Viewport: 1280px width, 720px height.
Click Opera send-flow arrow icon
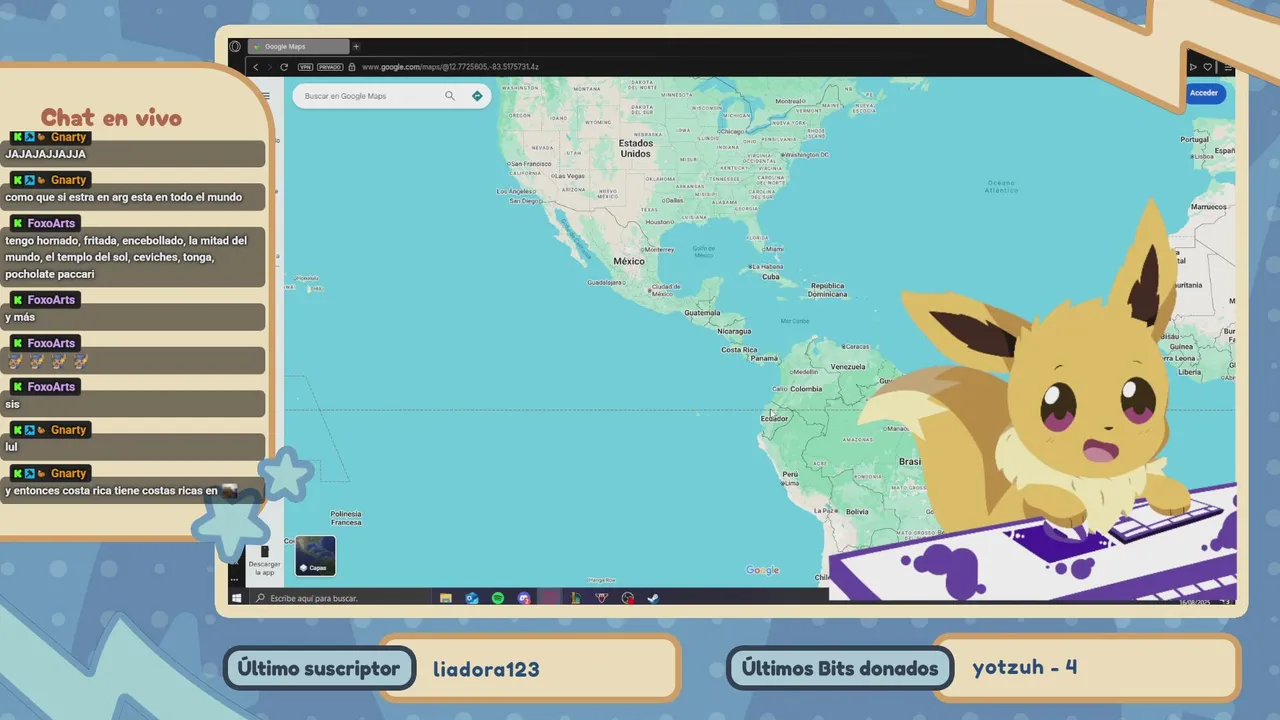[1193, 67]
